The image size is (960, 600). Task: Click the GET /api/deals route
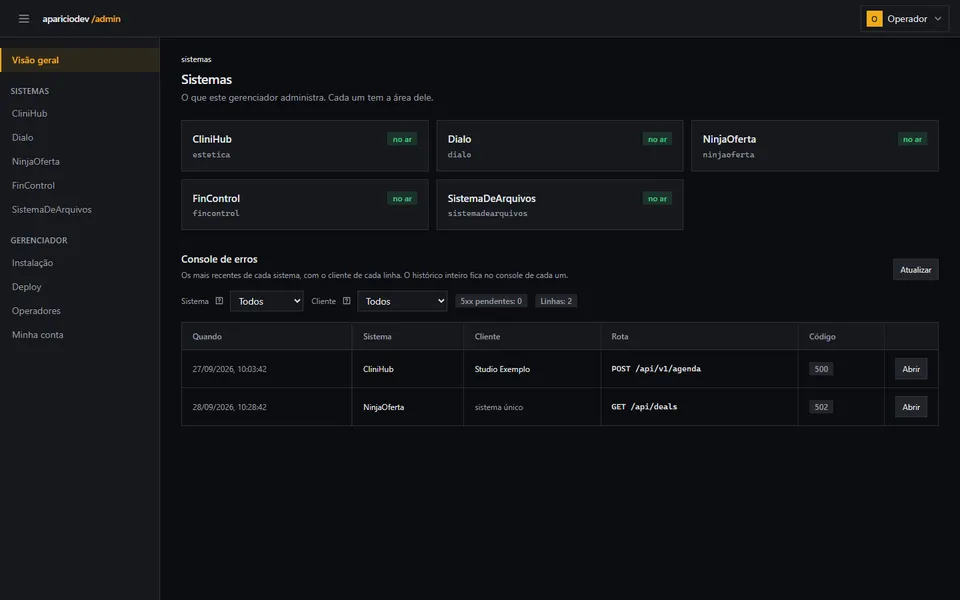pos(644,407)
